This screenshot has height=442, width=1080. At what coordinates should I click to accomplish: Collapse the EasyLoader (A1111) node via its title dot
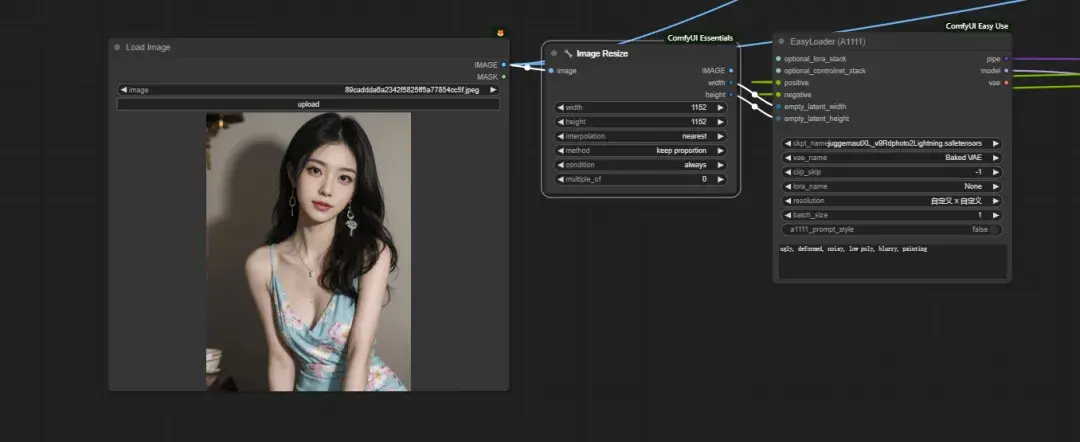[x=781, y=41]
